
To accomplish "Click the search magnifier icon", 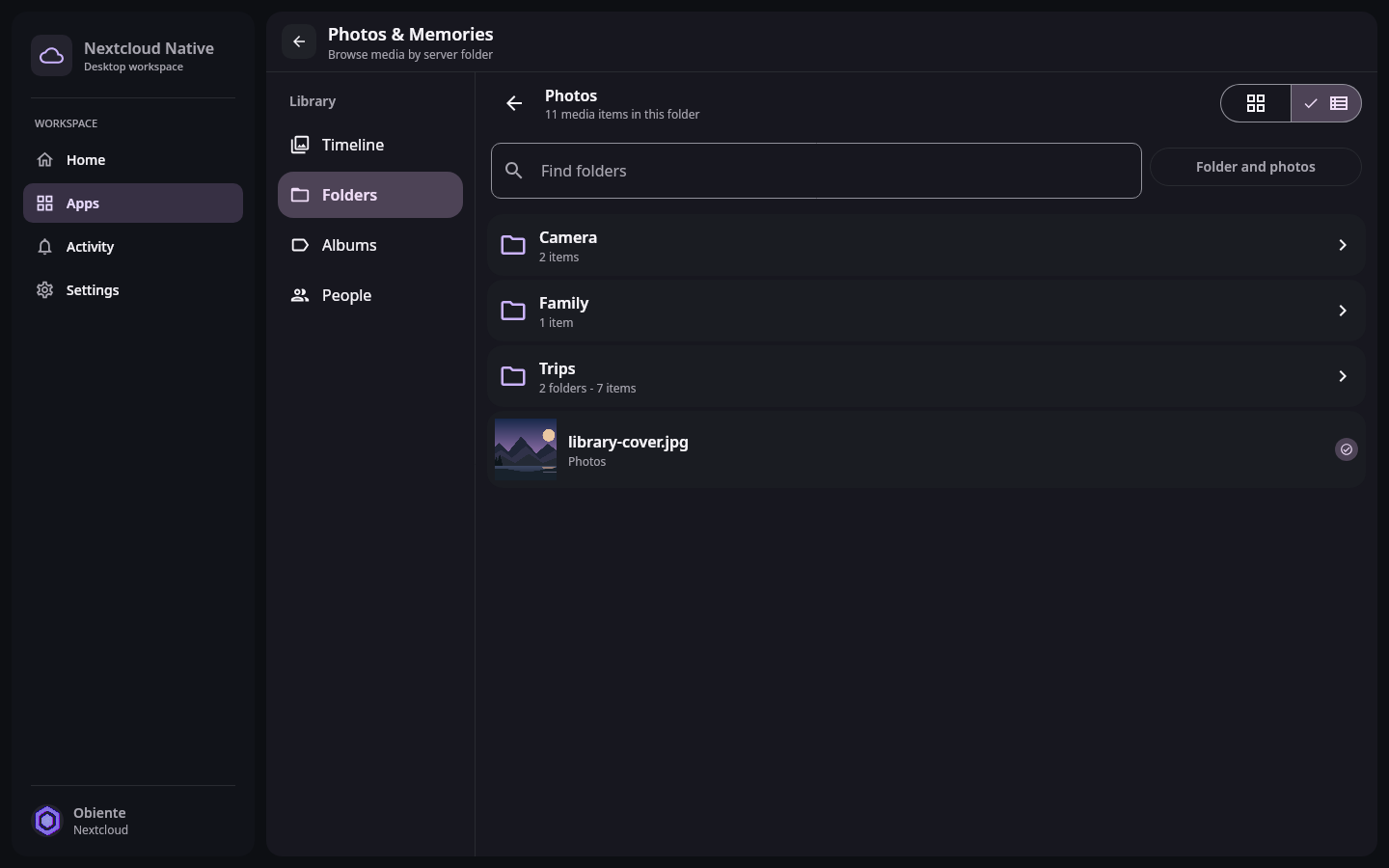I will click(514, 171).
